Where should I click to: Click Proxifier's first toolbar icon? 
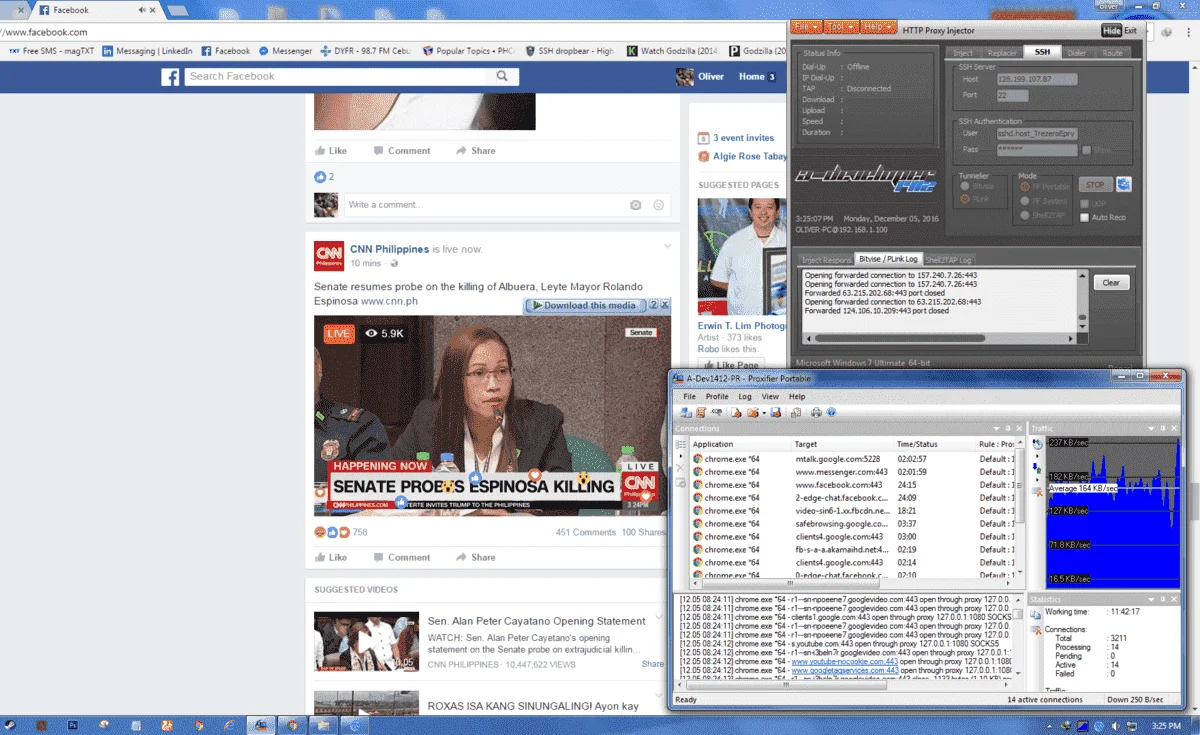tap(686, 412)
